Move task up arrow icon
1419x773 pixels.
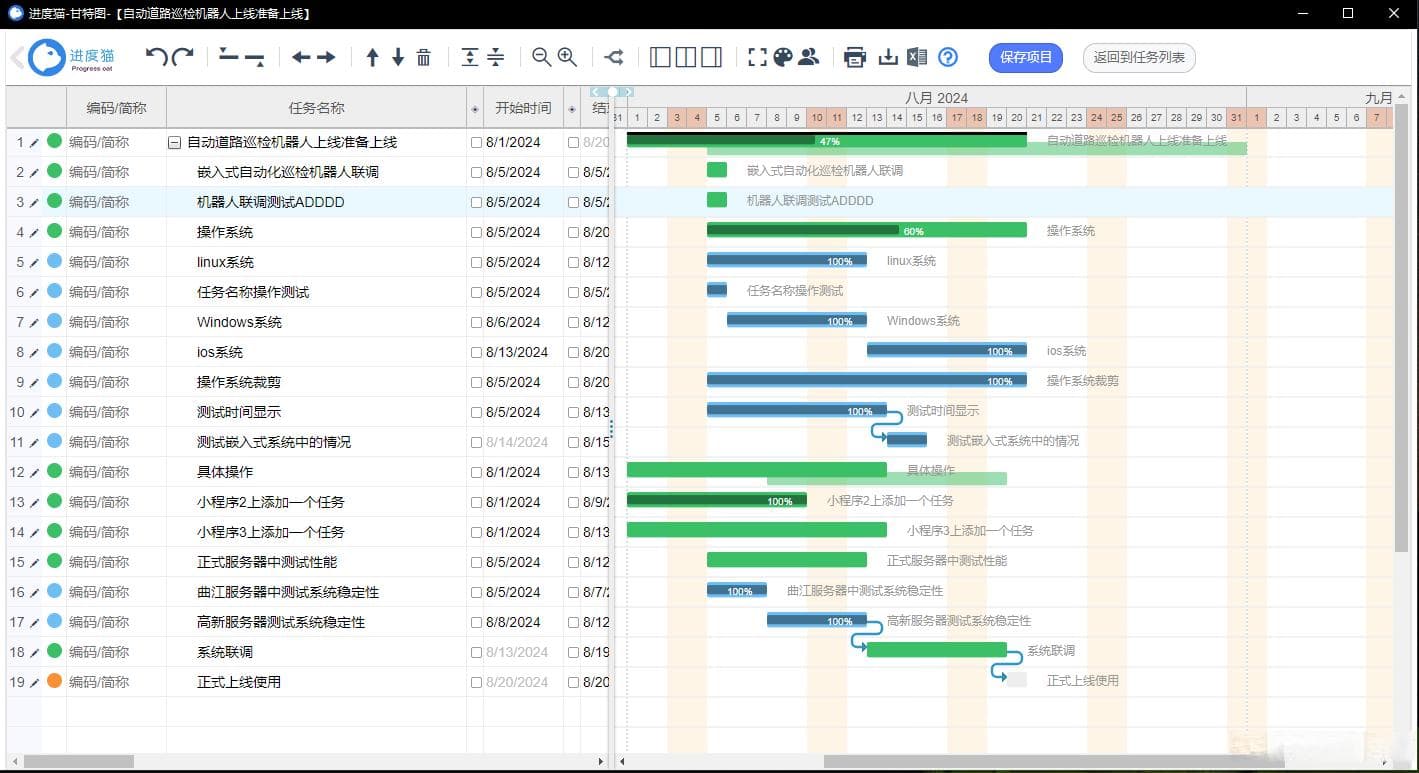372,58
